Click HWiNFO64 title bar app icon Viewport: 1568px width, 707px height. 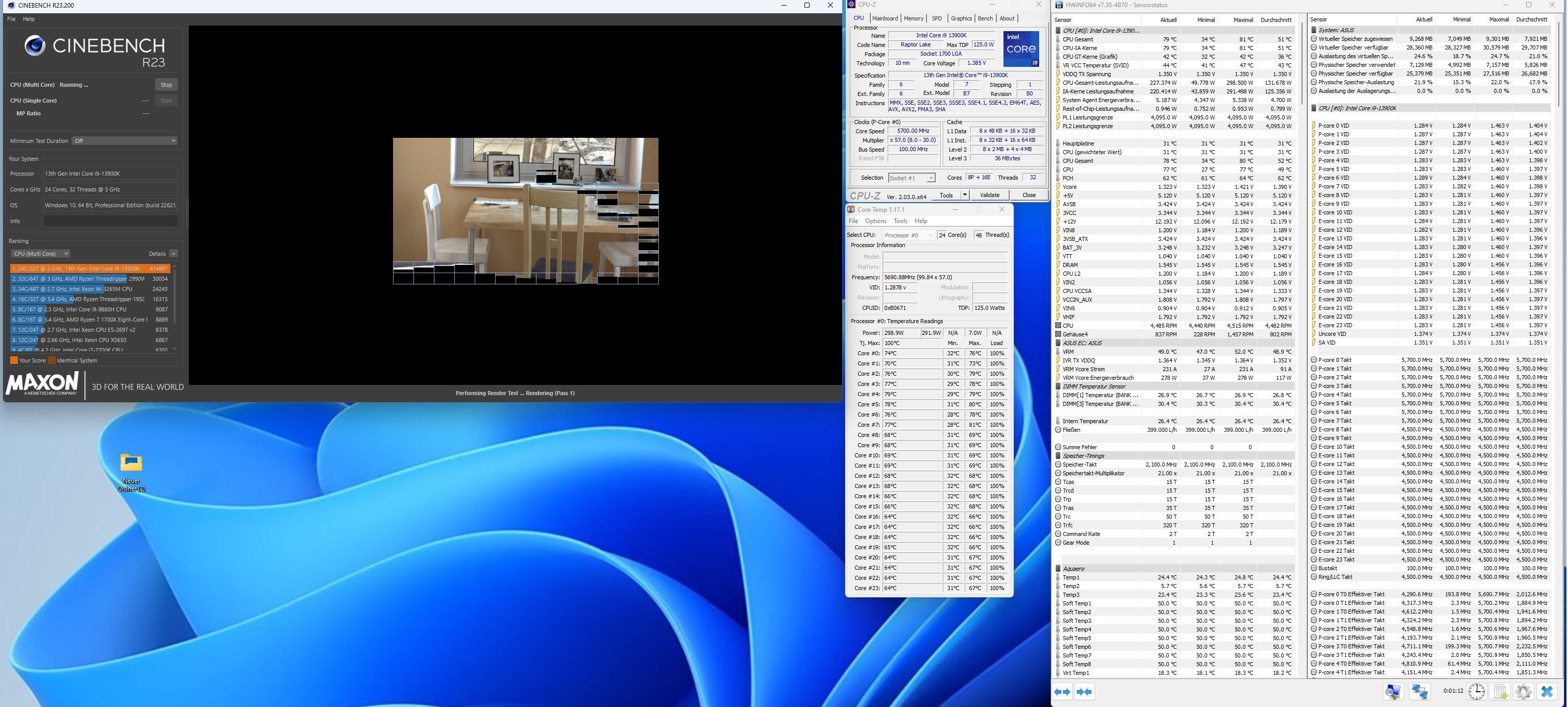pos(1059,5)
